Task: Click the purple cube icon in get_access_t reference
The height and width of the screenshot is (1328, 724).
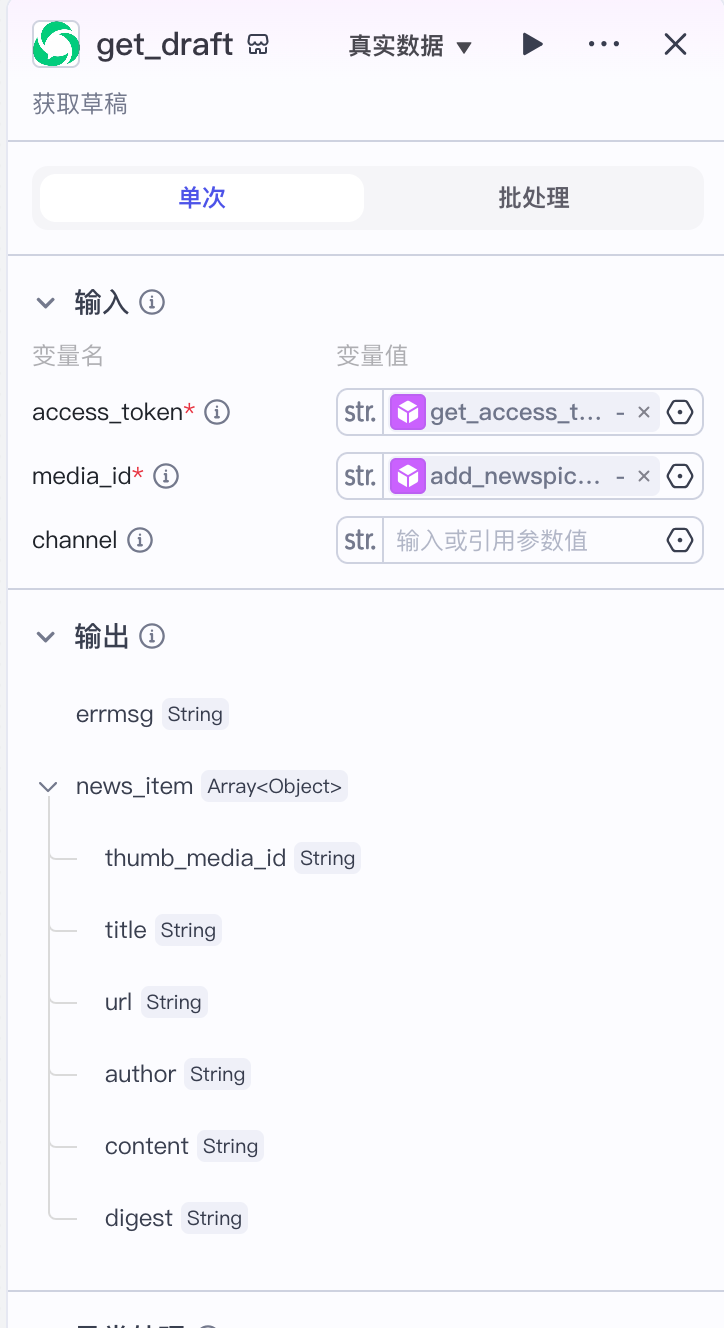Action: pos(408,411)
